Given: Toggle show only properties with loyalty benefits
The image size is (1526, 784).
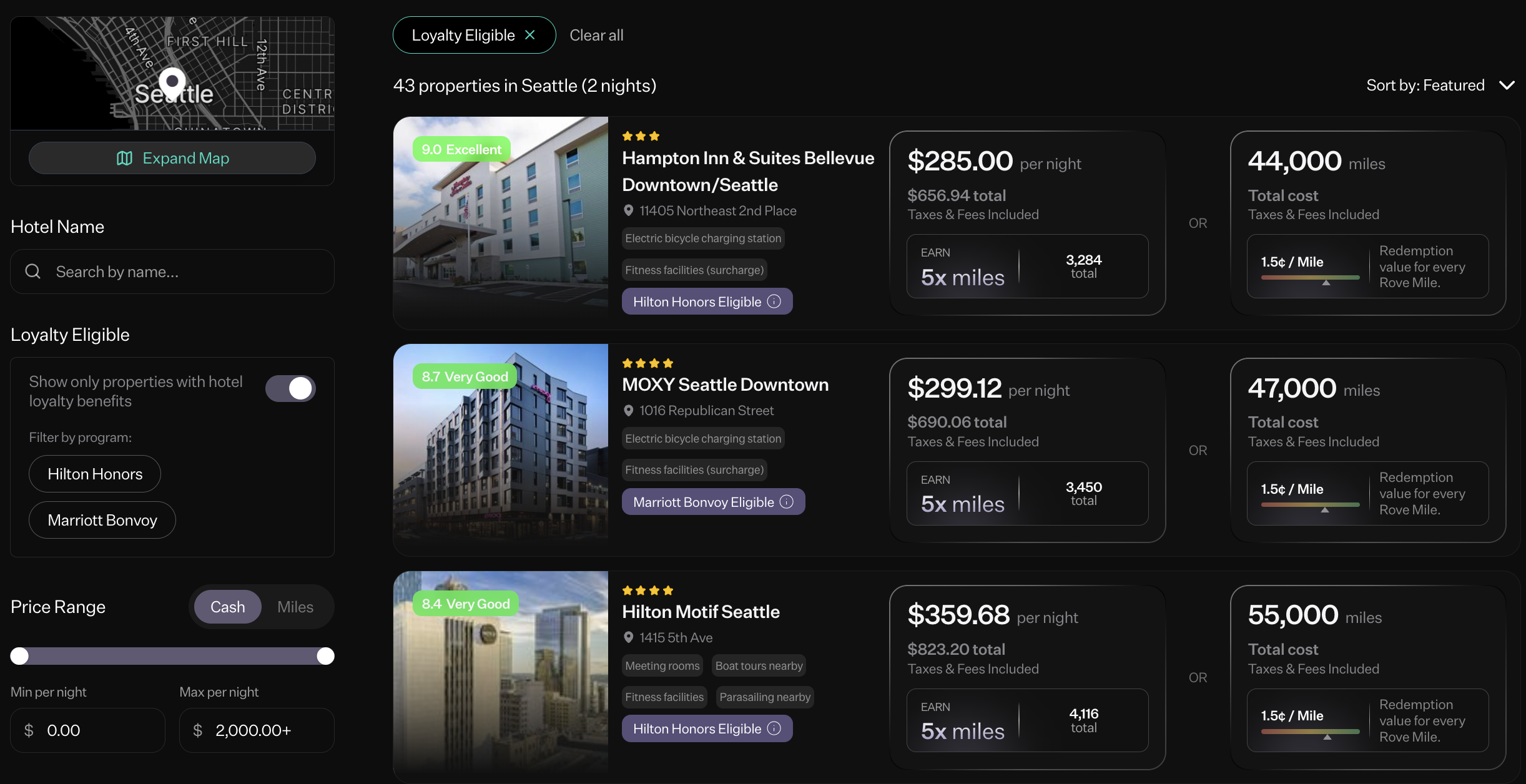Looking at the screenshot, I should click(290, 388).
